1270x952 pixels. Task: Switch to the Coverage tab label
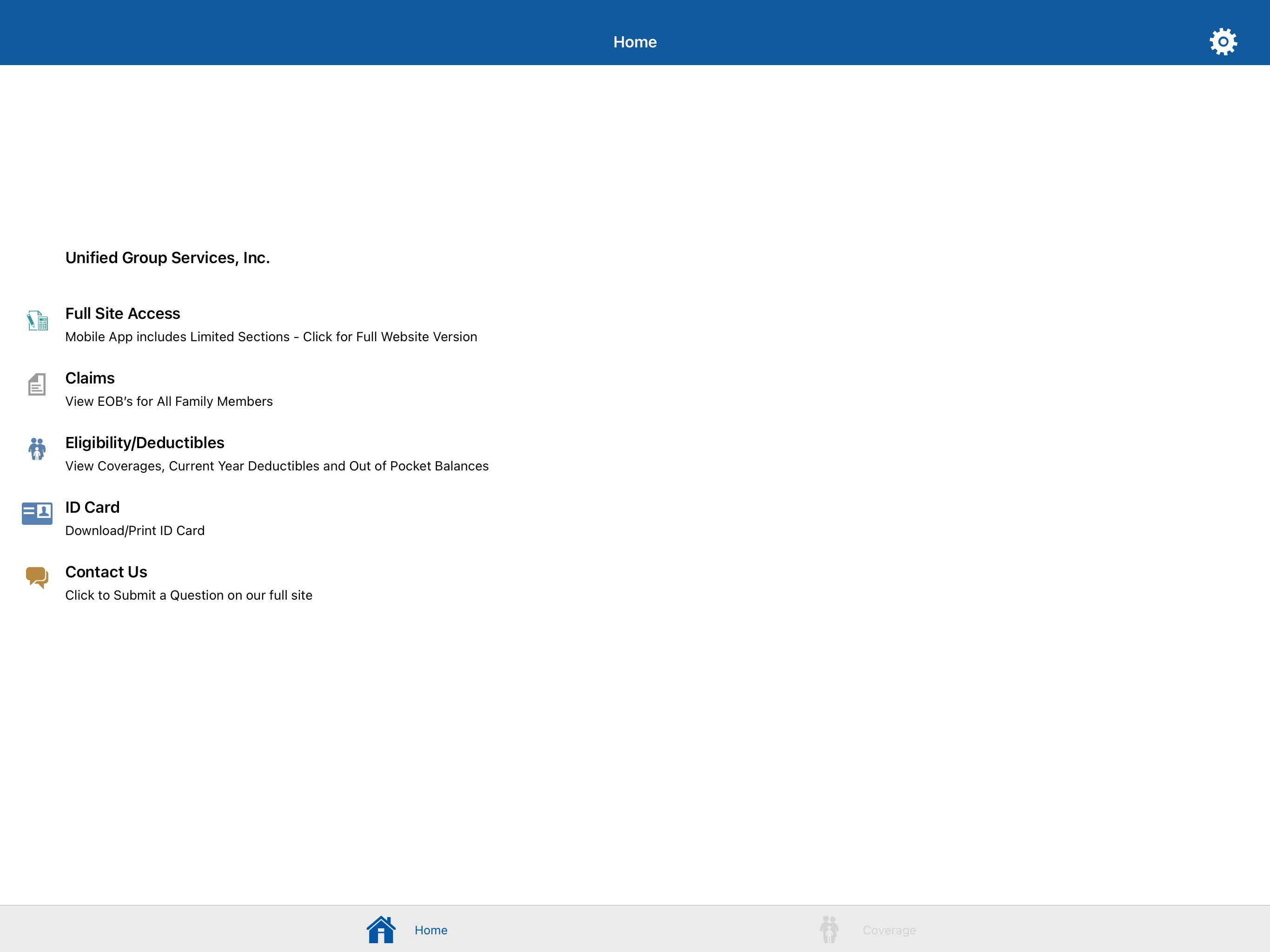[889, 930]
